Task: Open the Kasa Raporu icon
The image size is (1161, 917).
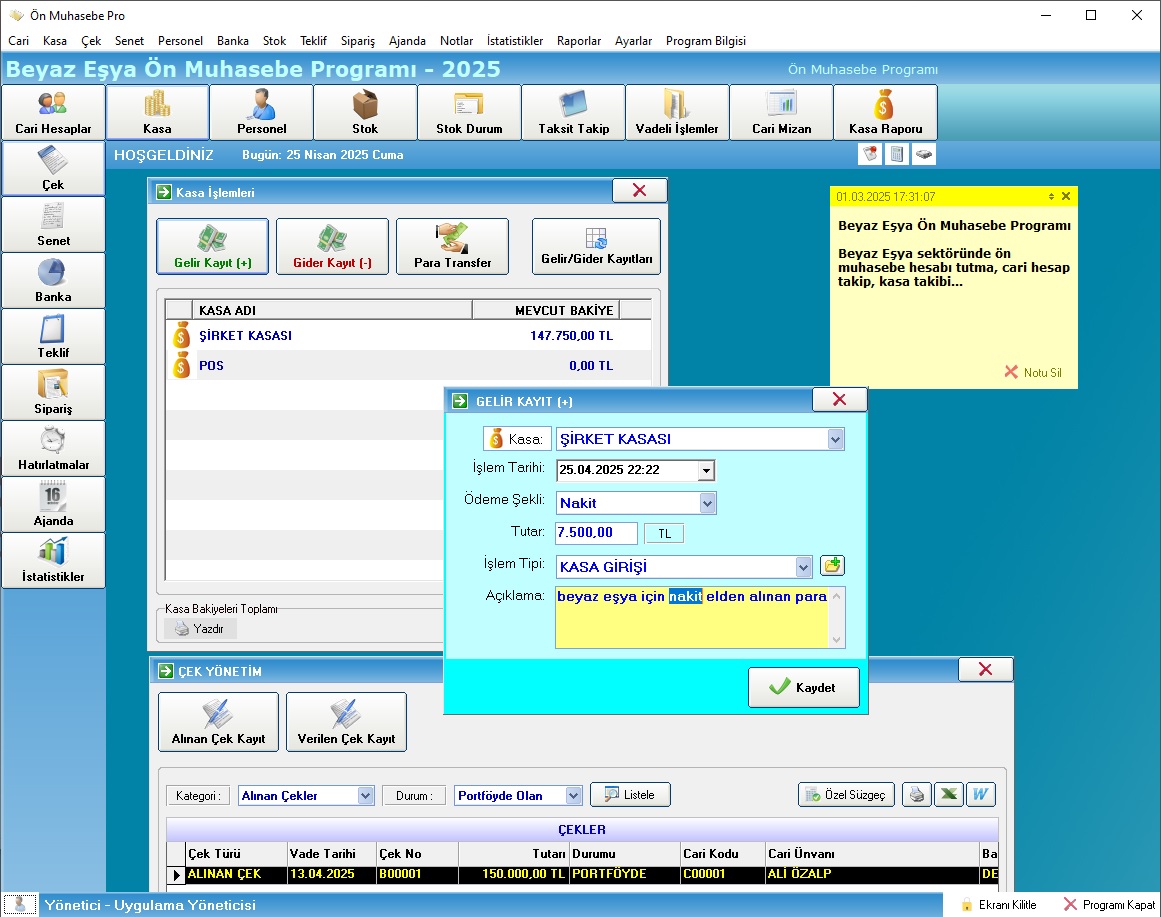Action: 885,112
